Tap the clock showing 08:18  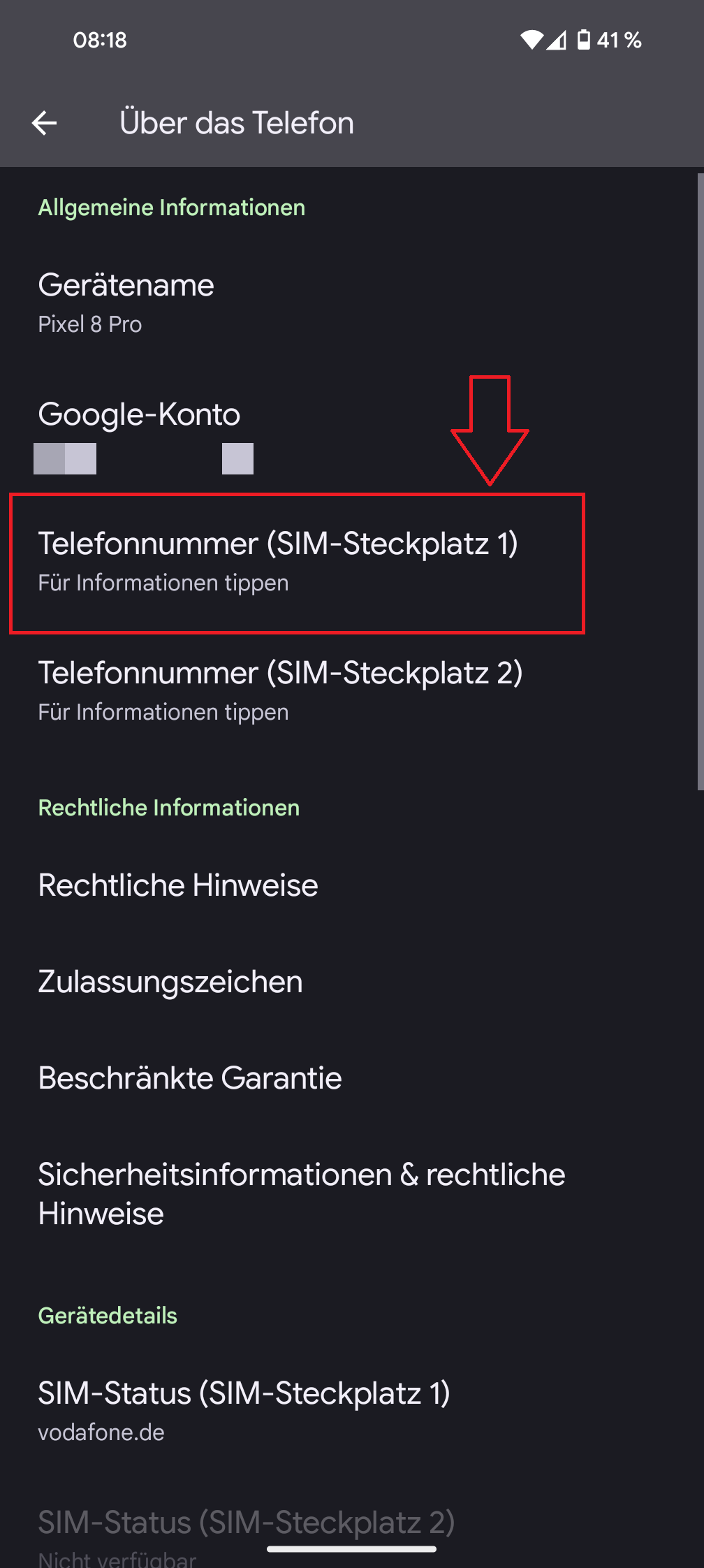pyautogui.click(x=100, y=40)
